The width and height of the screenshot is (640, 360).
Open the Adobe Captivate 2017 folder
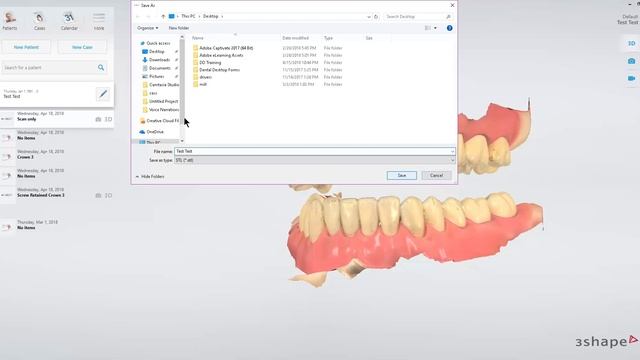click(226, 48)
